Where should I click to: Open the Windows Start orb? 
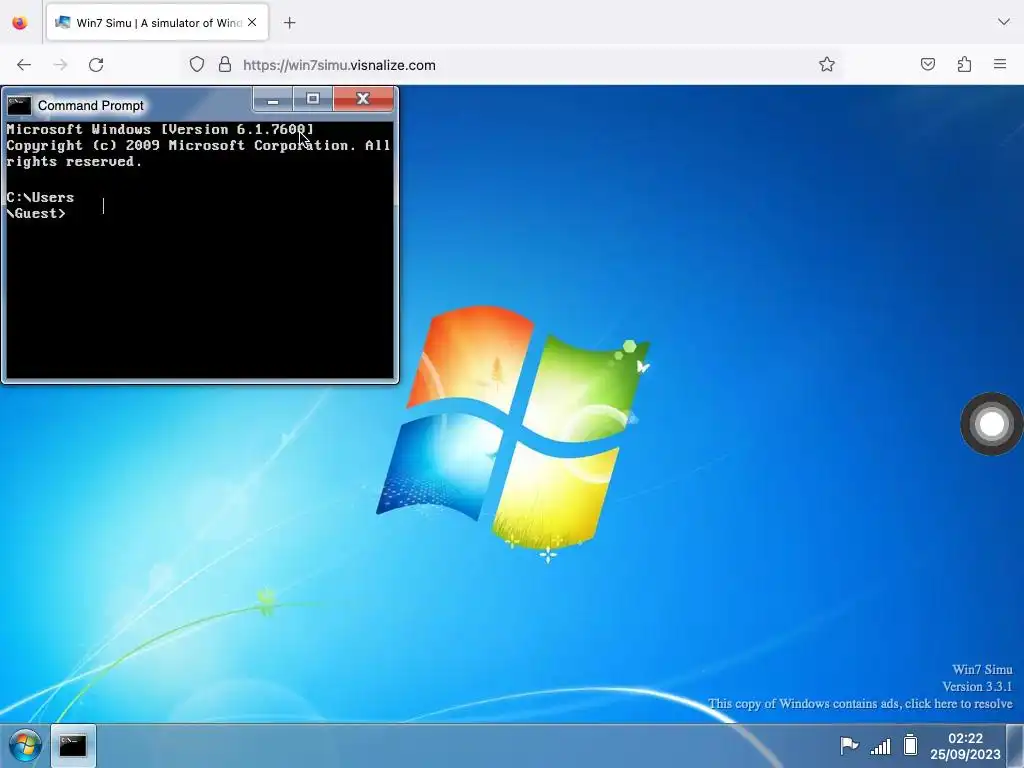pos(25,745)
